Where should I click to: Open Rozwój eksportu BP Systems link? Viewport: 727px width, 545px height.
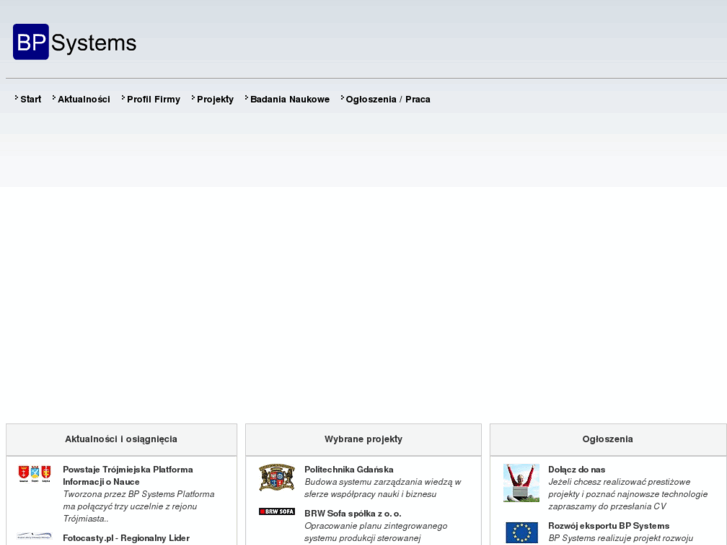(x=609, y=526)
